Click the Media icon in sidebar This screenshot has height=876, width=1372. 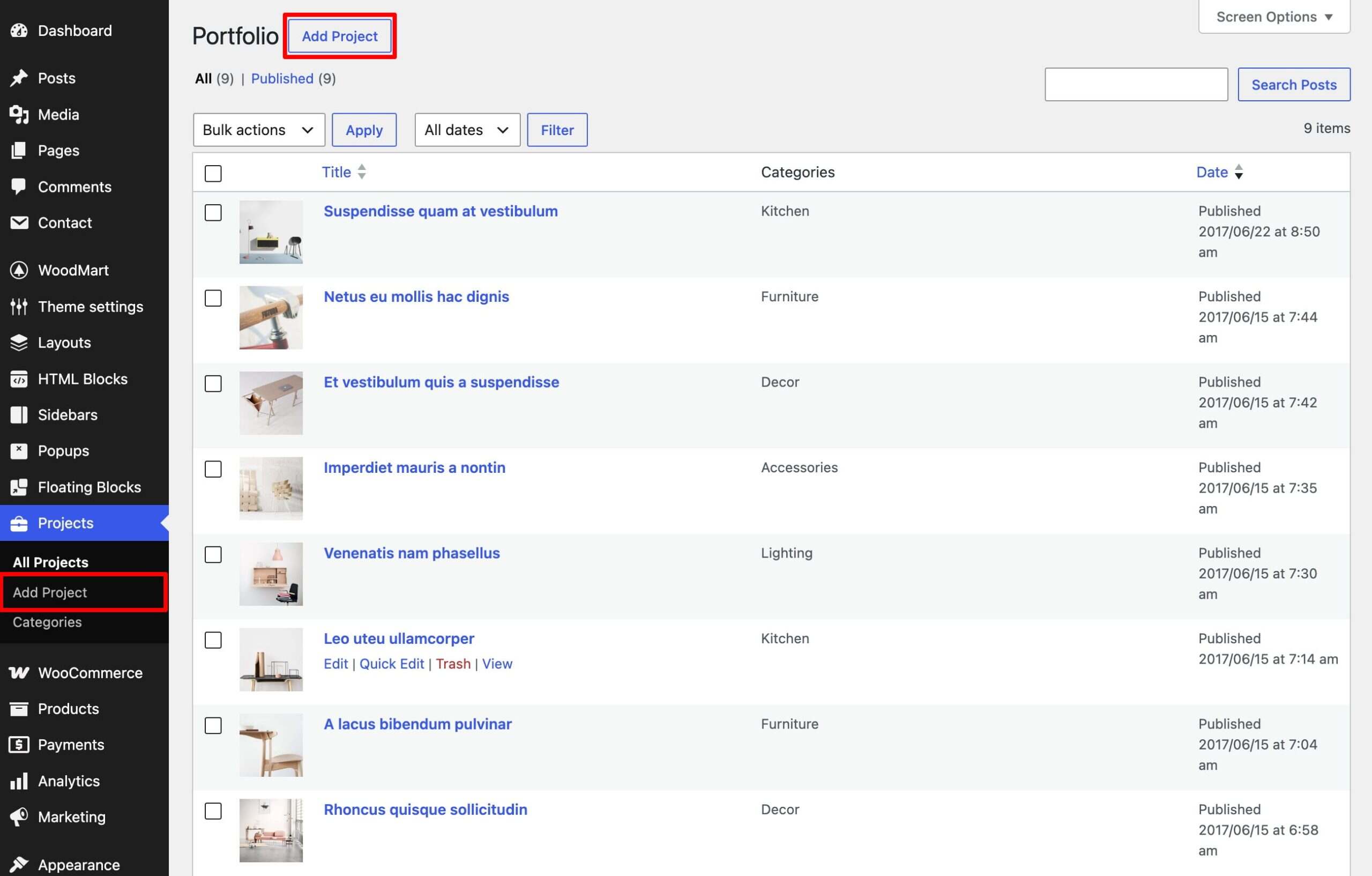click(x=19, y=115)
